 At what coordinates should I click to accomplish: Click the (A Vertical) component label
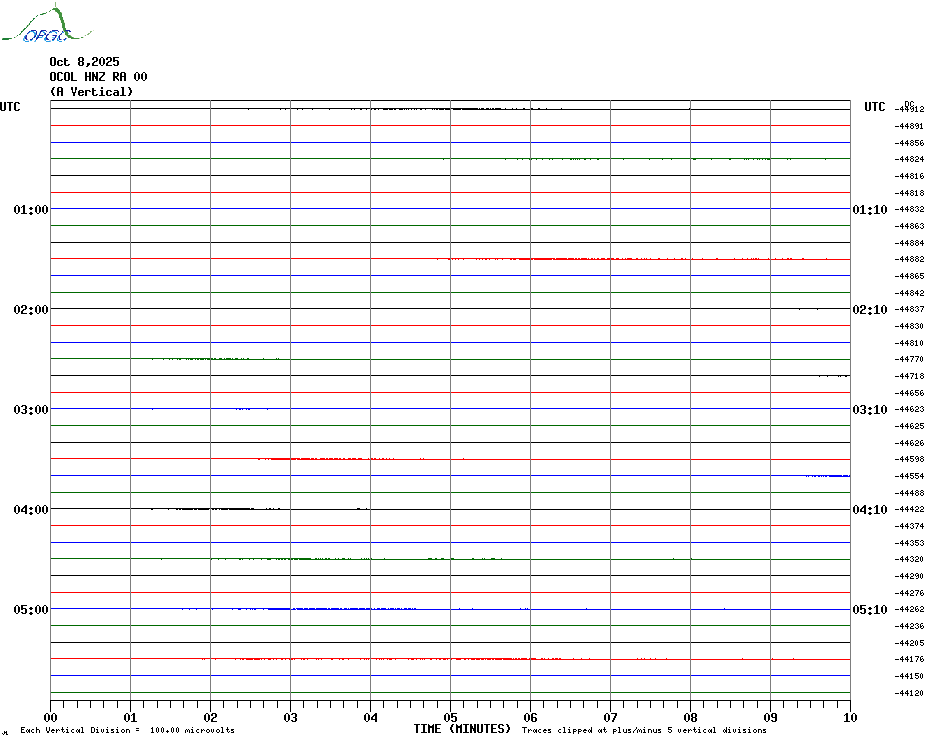tap(91, 92)
